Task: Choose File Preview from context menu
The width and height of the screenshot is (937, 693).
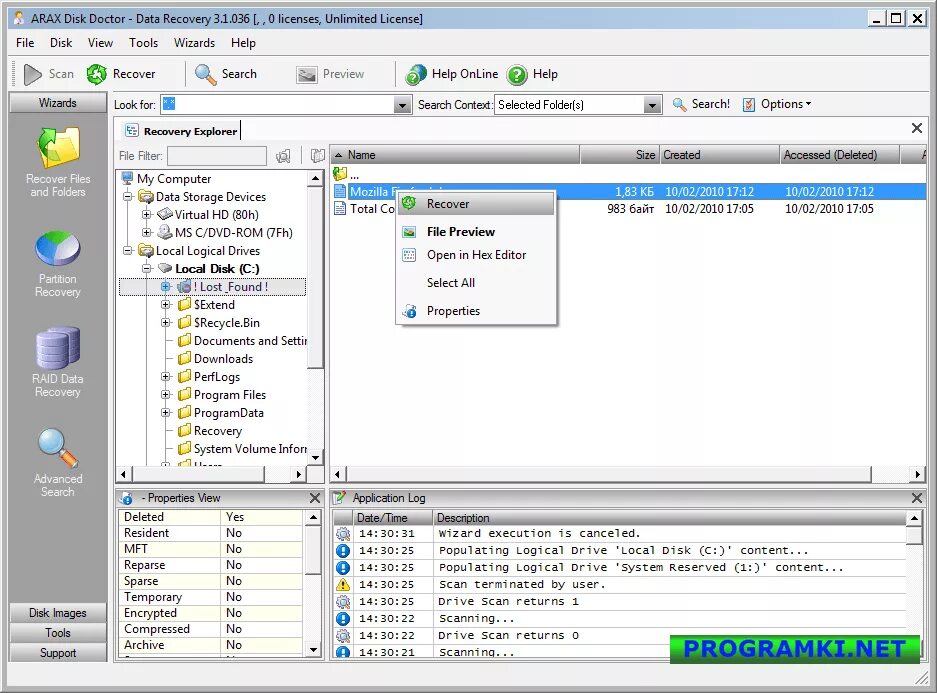Action: [x=476, y=232]
